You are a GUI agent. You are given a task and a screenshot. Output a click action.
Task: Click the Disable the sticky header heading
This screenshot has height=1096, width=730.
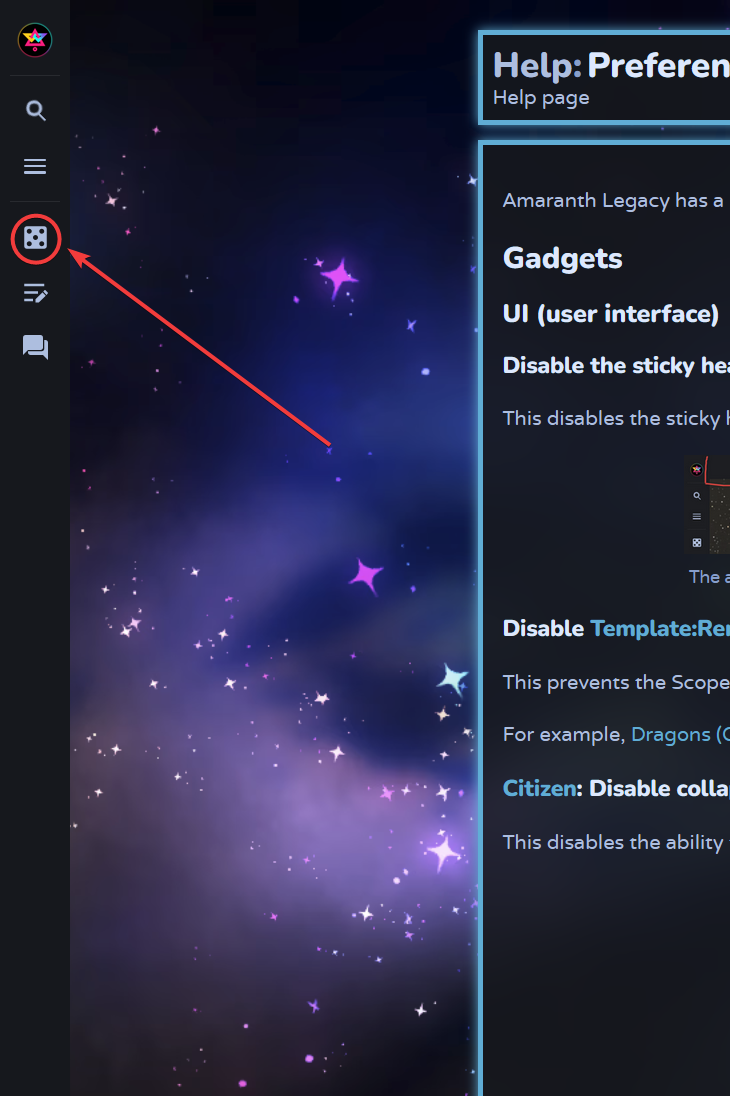pos(615,365)
